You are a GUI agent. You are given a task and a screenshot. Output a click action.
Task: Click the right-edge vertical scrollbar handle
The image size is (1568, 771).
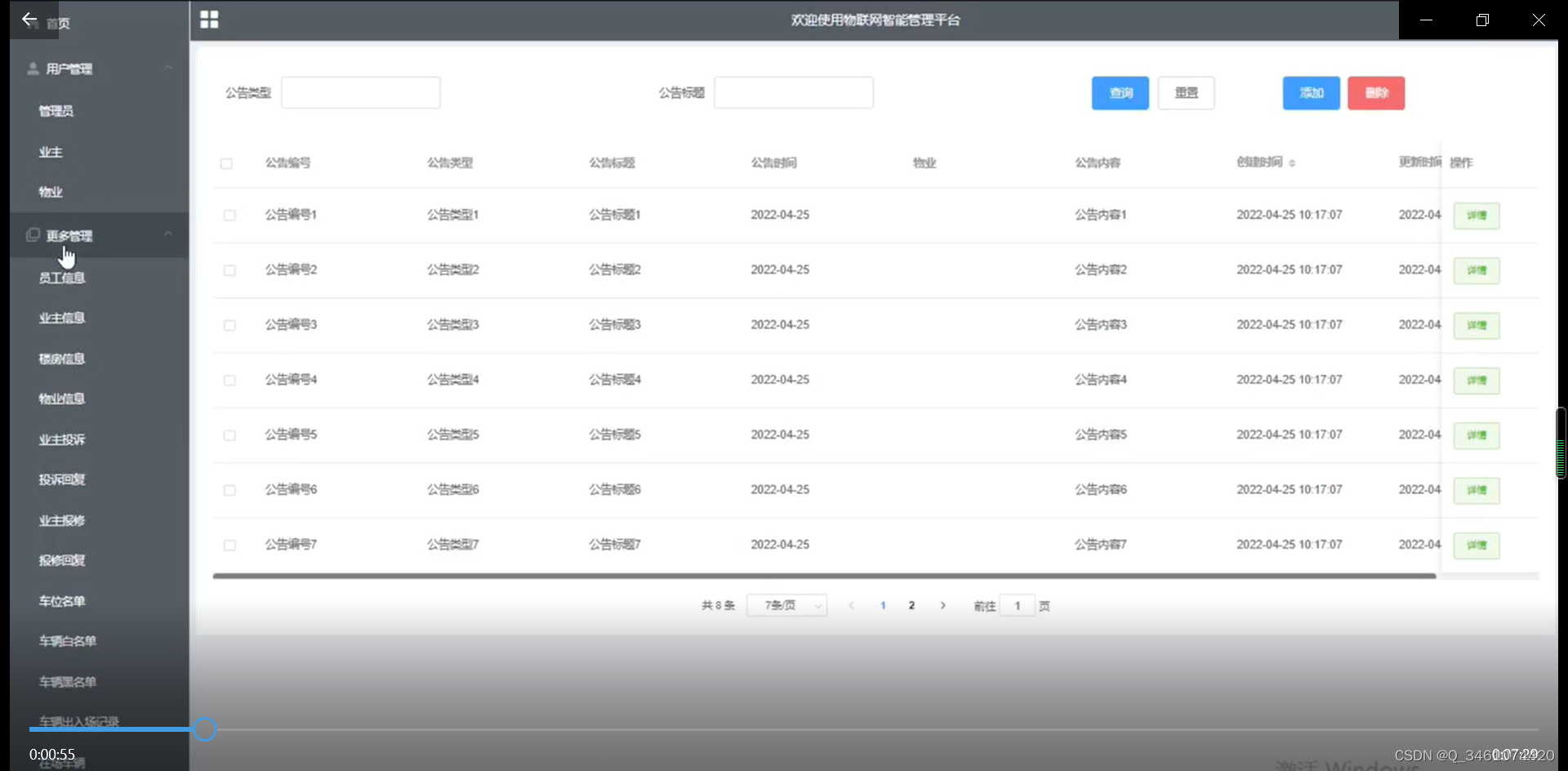(x=1561, y=443)
